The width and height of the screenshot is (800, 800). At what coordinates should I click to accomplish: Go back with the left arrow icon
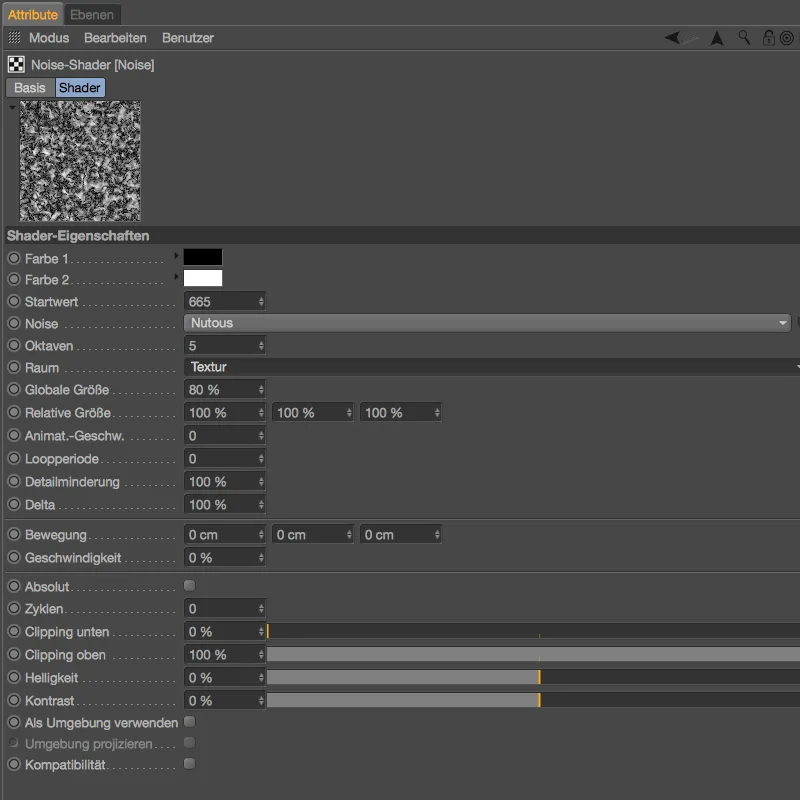coord(672,38)
